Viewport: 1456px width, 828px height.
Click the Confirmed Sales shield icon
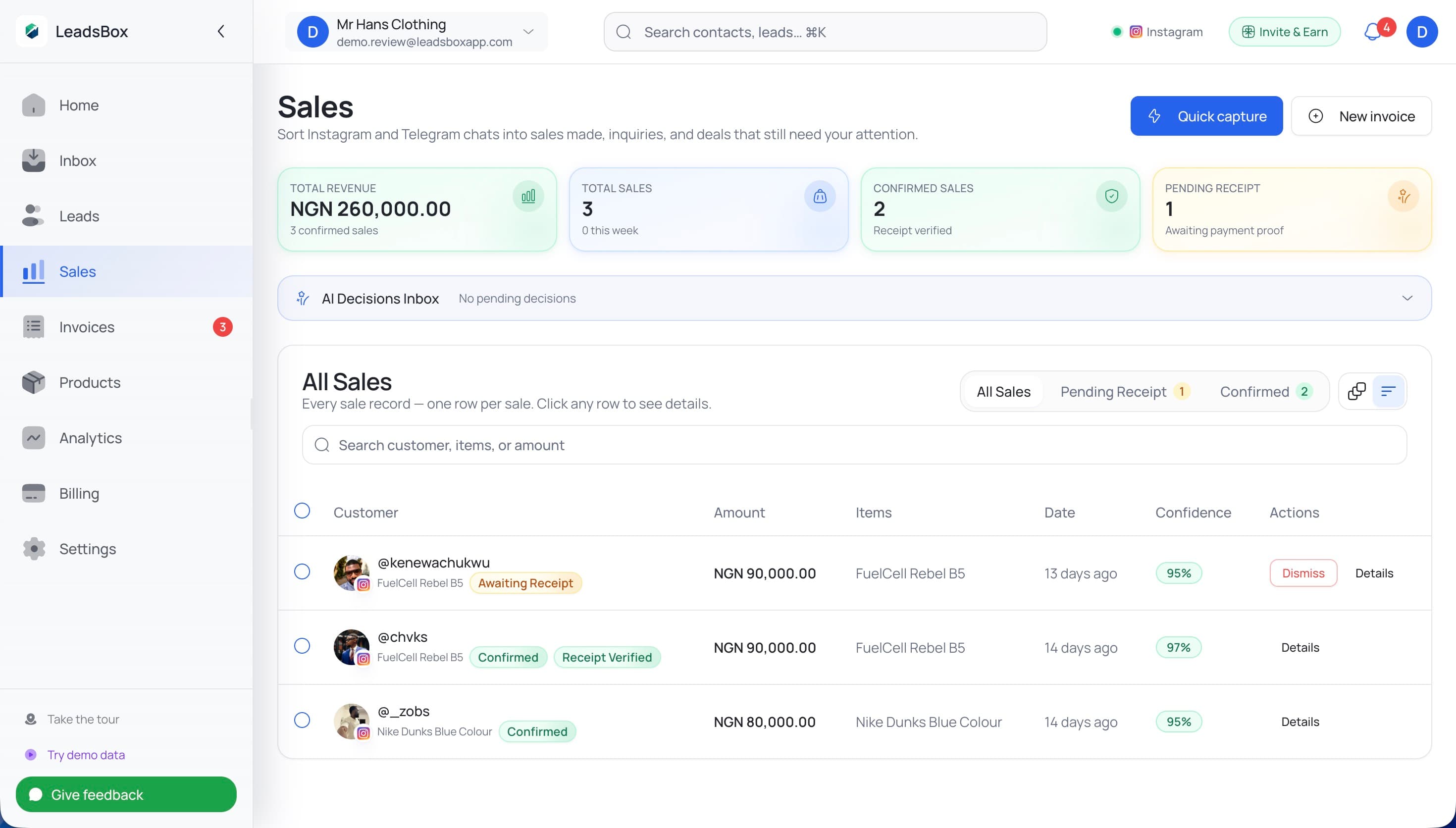click(1111, 196)
